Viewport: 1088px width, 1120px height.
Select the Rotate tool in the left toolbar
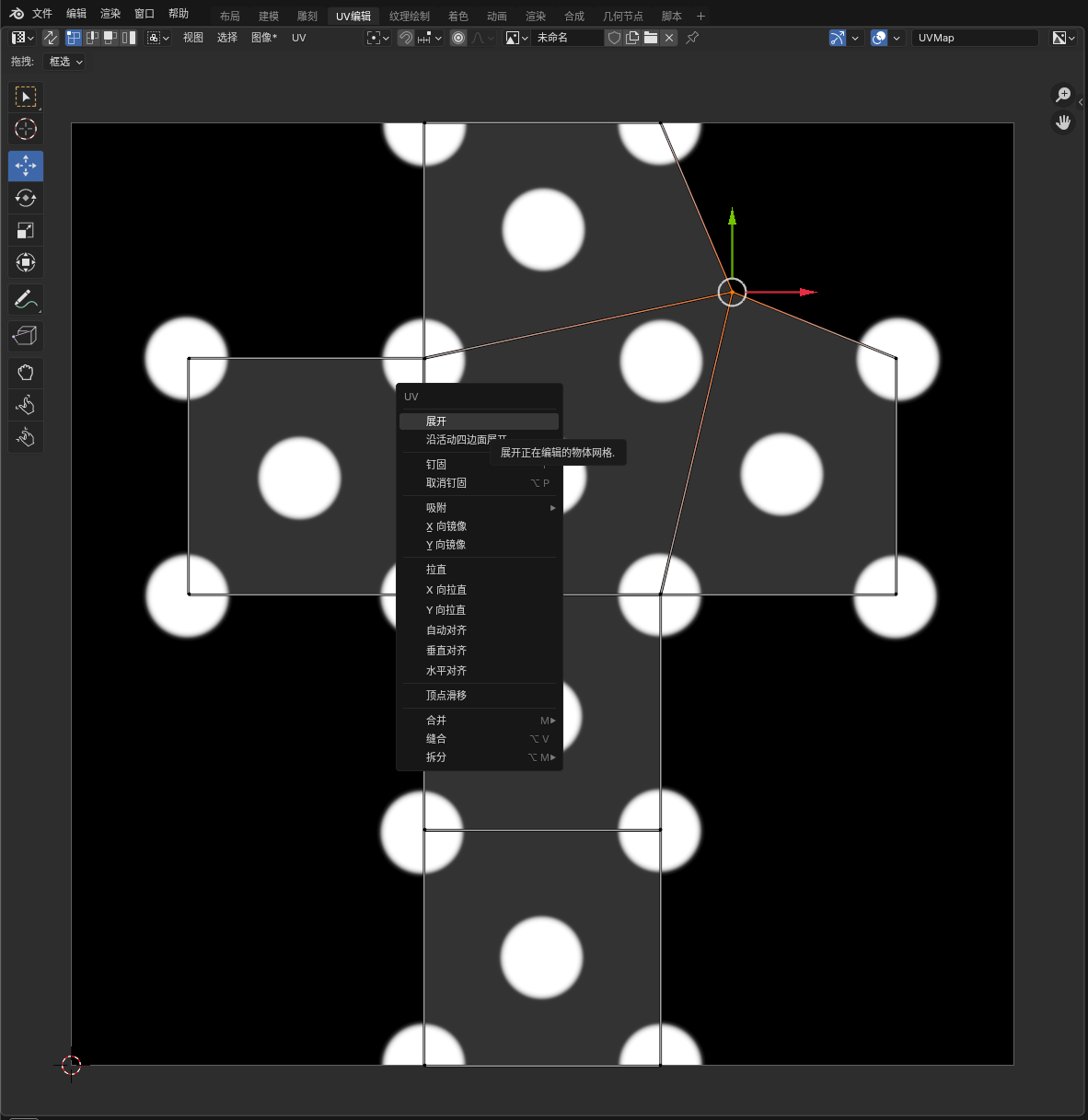(26, 198)
